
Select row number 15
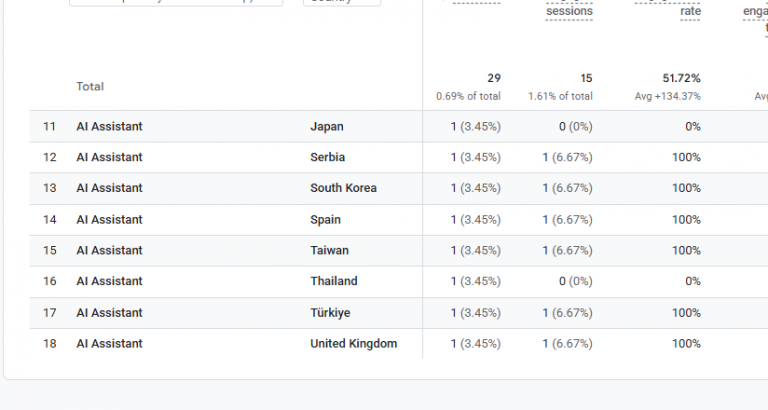pos(49,251)
